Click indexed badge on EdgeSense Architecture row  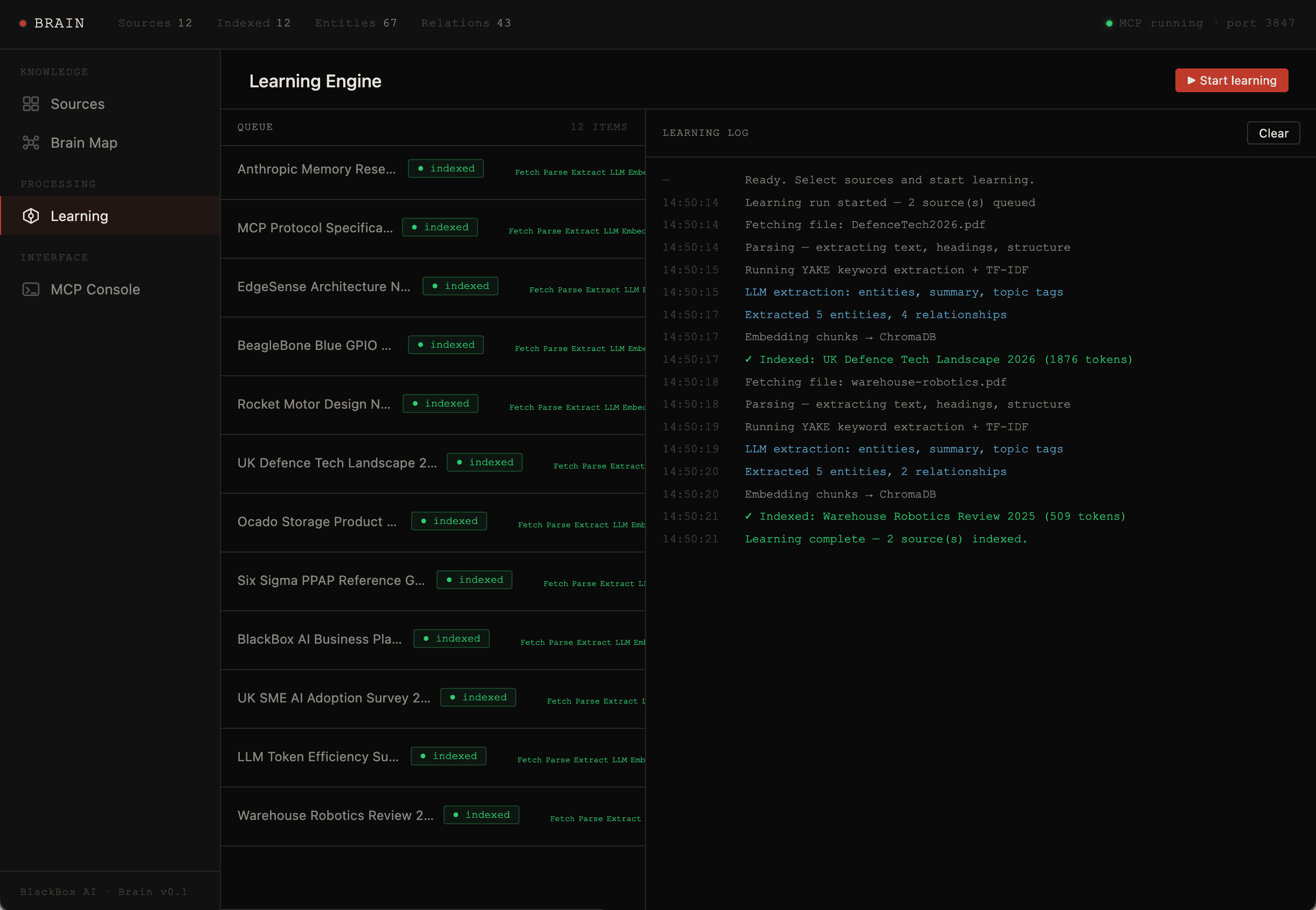pyautogui.click(x=461, y=286)
